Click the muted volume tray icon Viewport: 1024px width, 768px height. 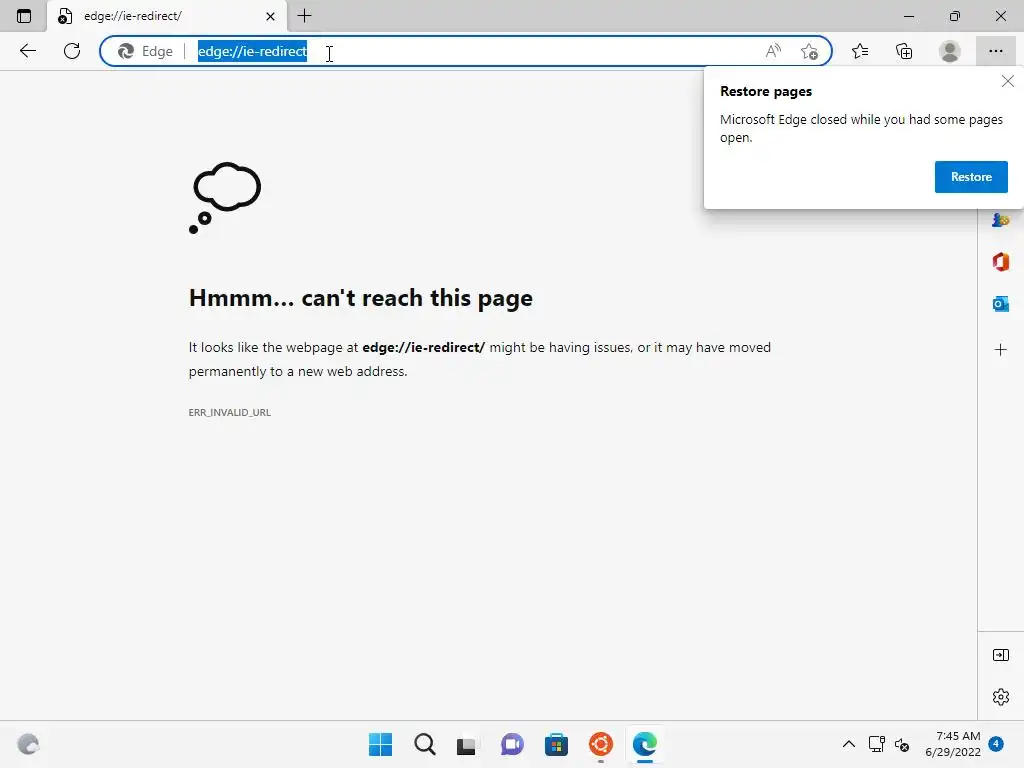click(x=902, y=744)
